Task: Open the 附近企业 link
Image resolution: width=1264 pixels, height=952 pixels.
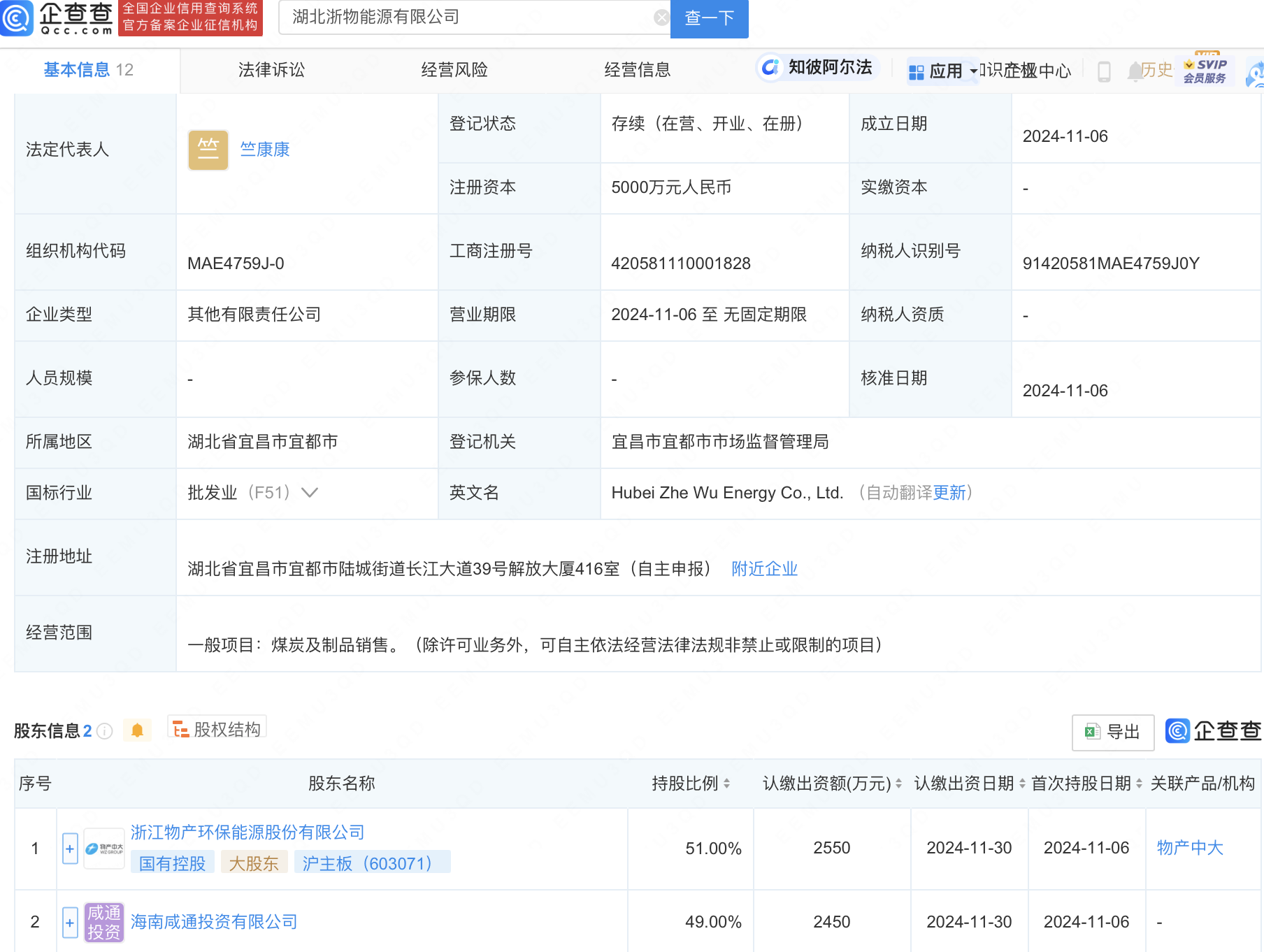Action: [764, 569]
